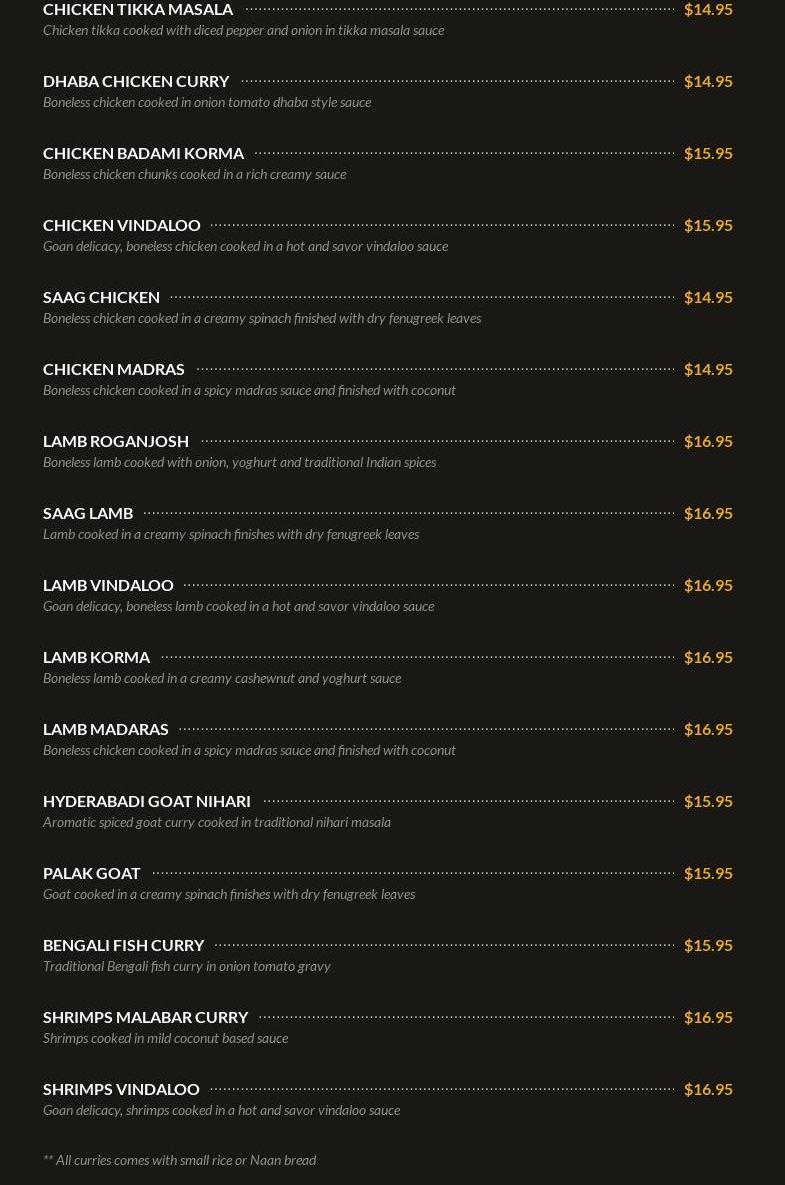
Task: Click the Chicken Madras heading
Action: [113, 369]
